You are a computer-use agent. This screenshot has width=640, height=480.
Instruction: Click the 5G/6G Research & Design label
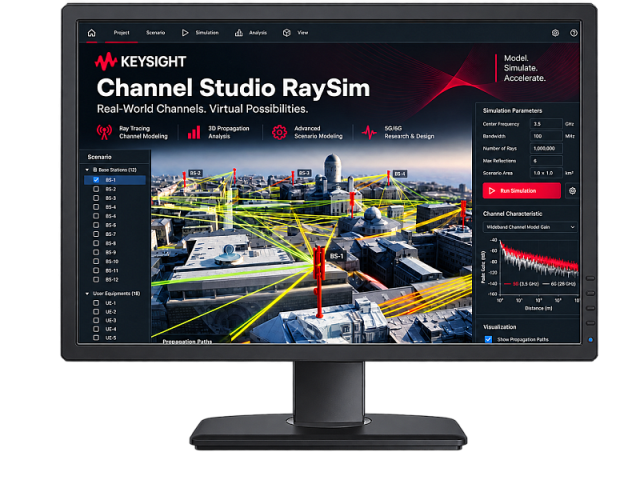409,132
